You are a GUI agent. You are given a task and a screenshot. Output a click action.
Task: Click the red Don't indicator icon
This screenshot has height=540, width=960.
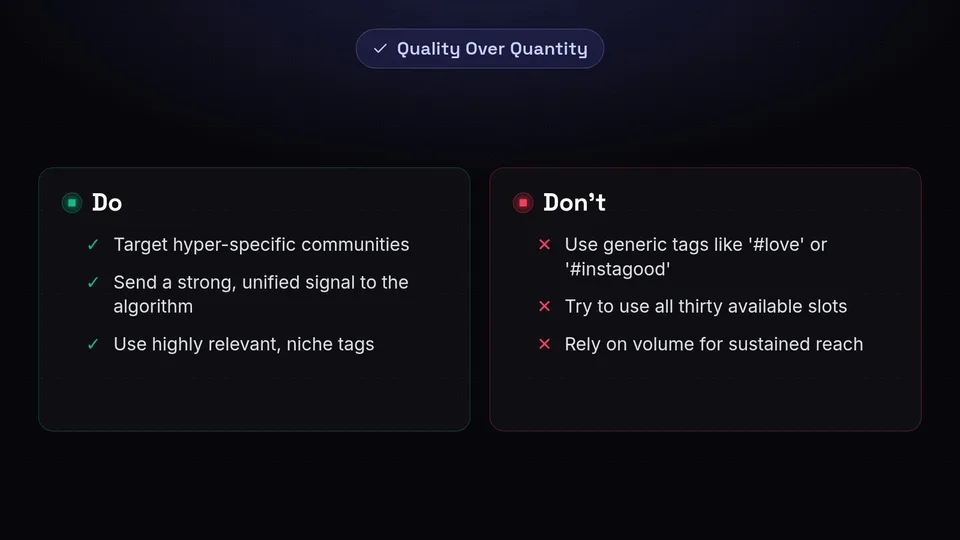coord(523,203)
